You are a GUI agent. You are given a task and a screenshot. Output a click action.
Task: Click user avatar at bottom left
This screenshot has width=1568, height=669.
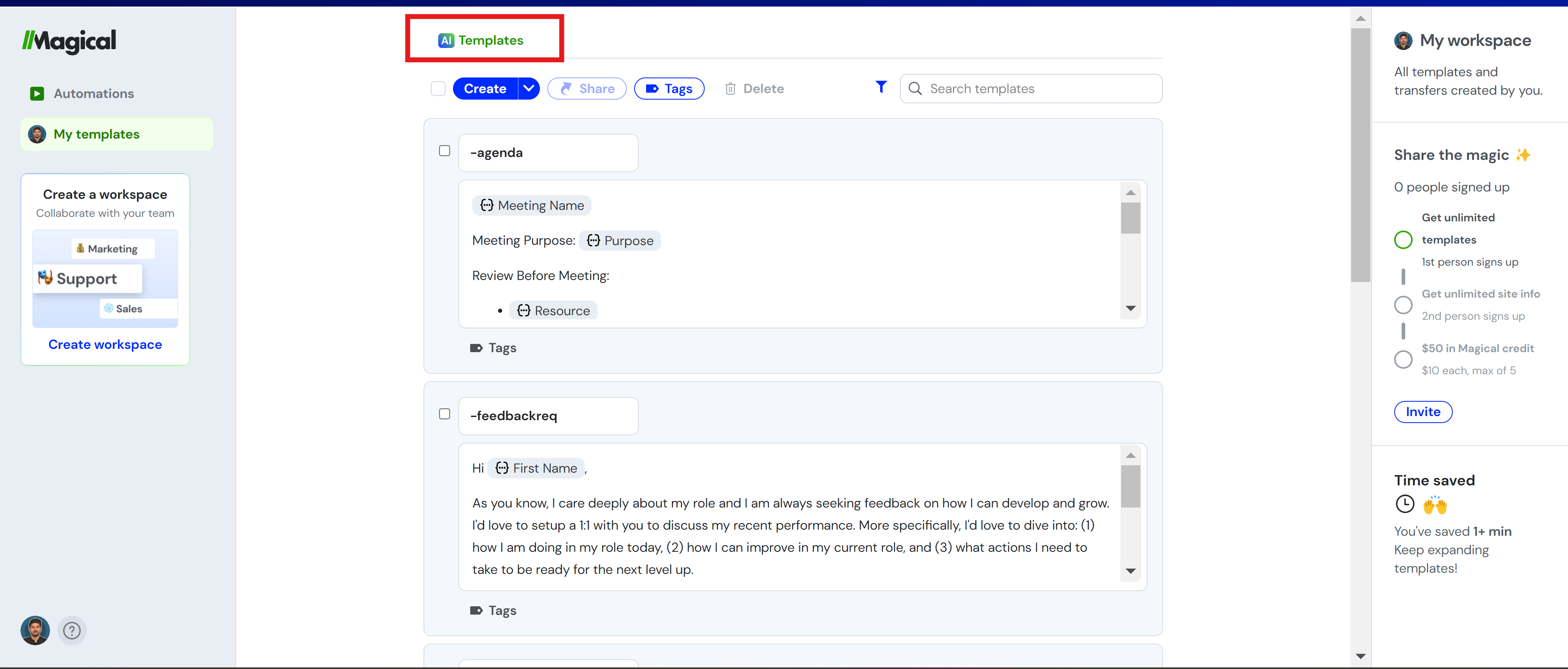point(35,630)
